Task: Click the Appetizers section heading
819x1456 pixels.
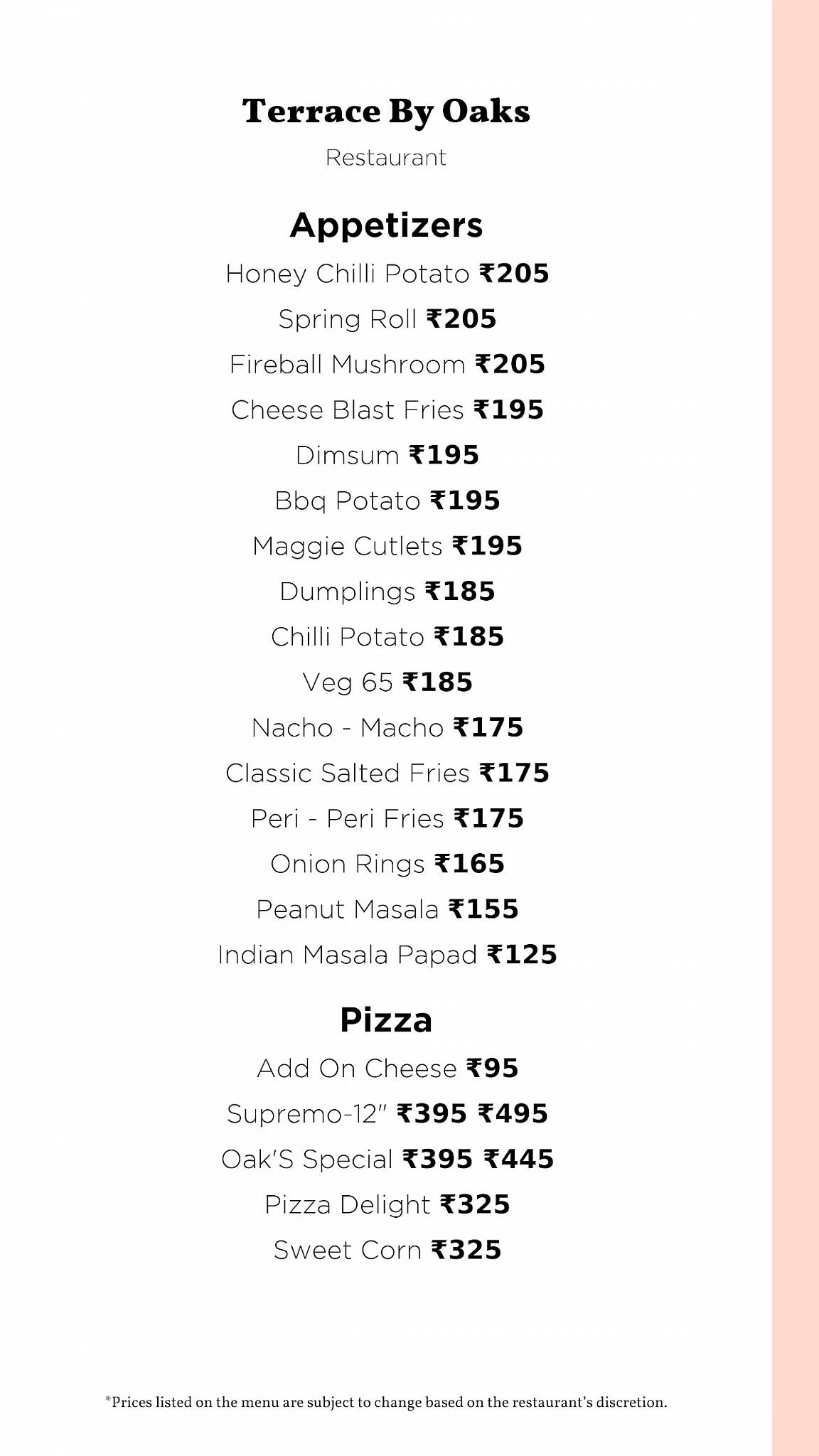Action: coord(386,225)
